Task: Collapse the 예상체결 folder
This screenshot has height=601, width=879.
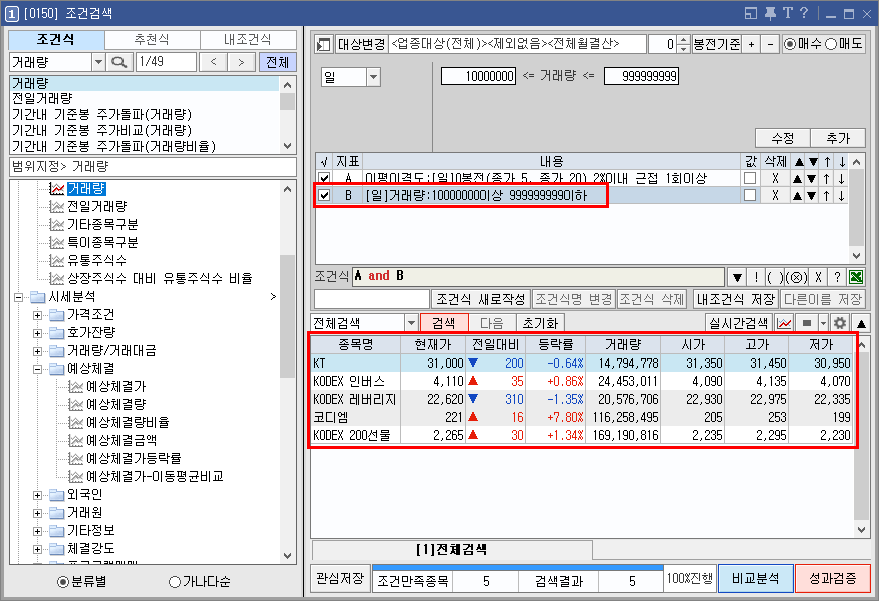Action: coord(37,369)
